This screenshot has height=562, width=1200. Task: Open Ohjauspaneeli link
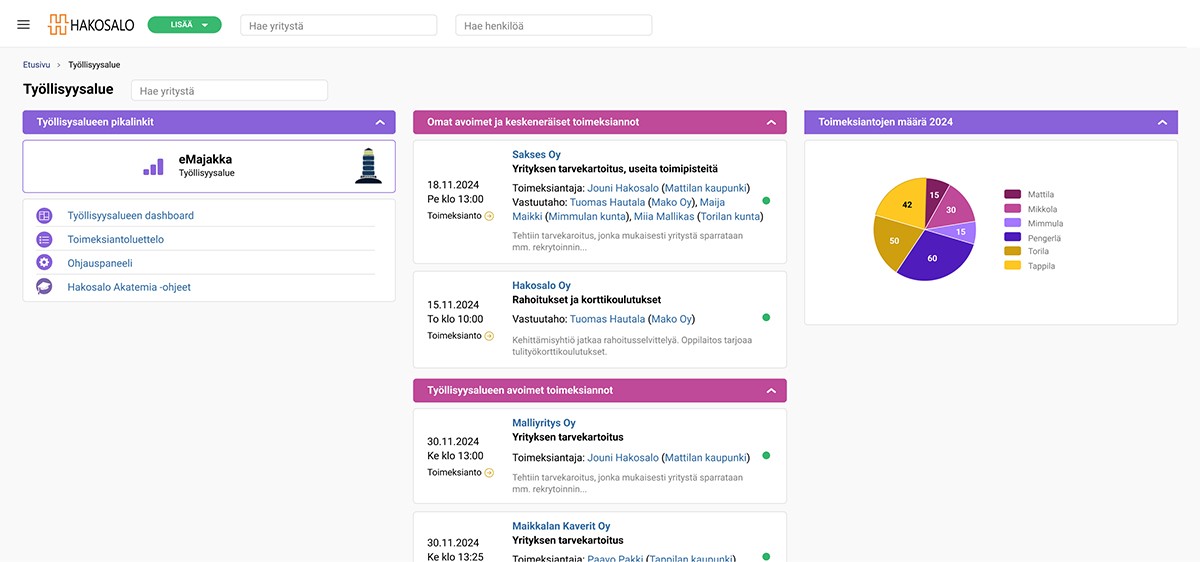100,264
